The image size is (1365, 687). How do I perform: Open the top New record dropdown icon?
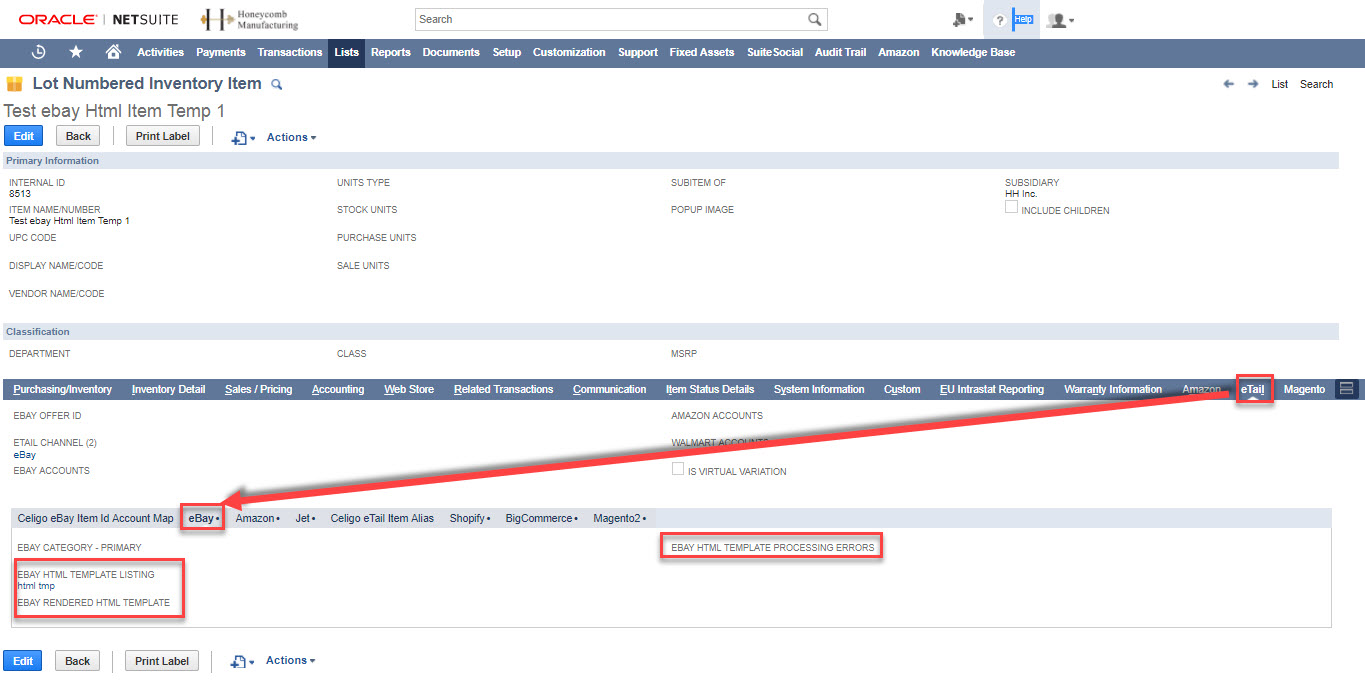click(x=243, y=138)
